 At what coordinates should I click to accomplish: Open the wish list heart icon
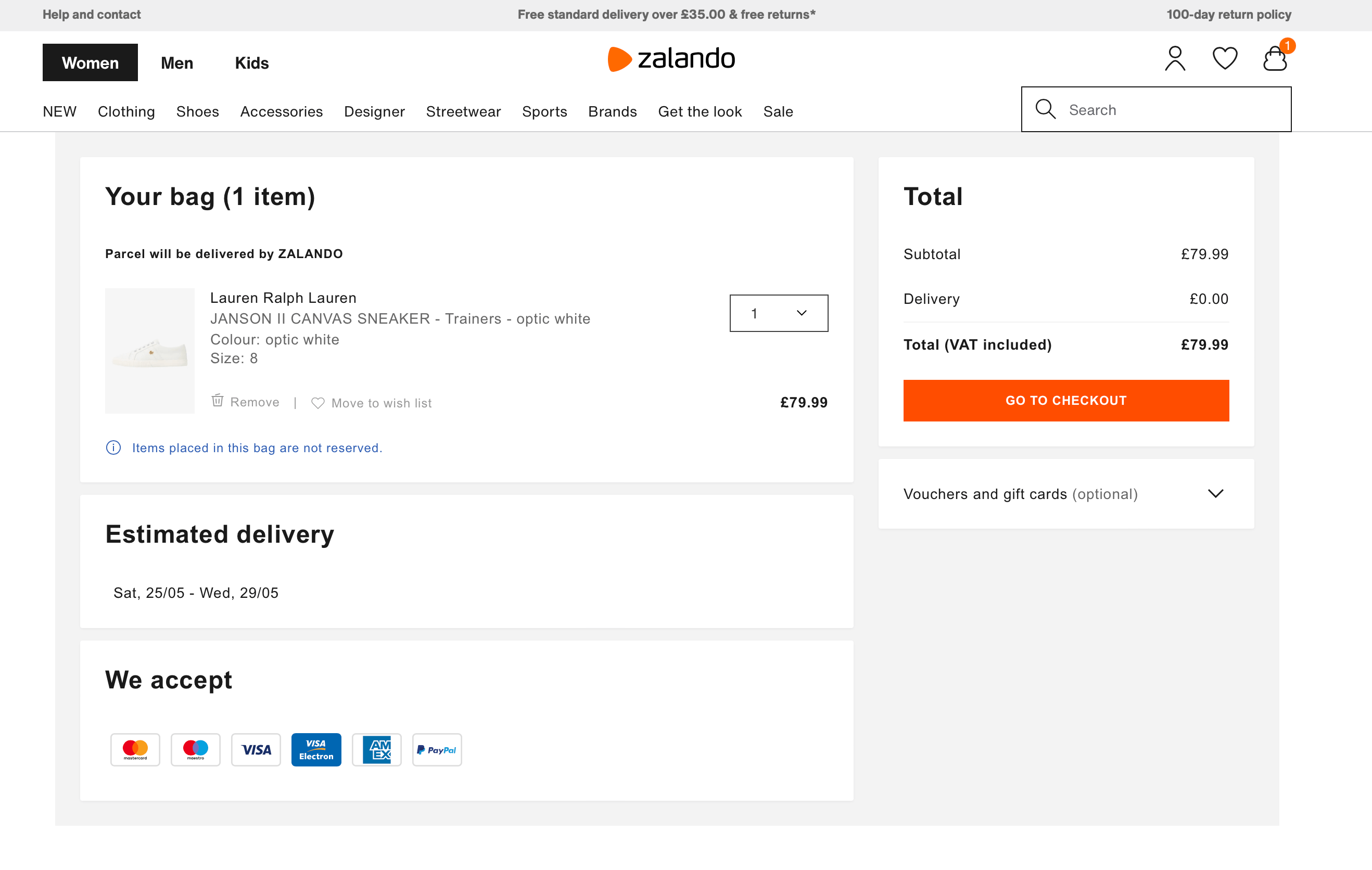[1224, 59]
